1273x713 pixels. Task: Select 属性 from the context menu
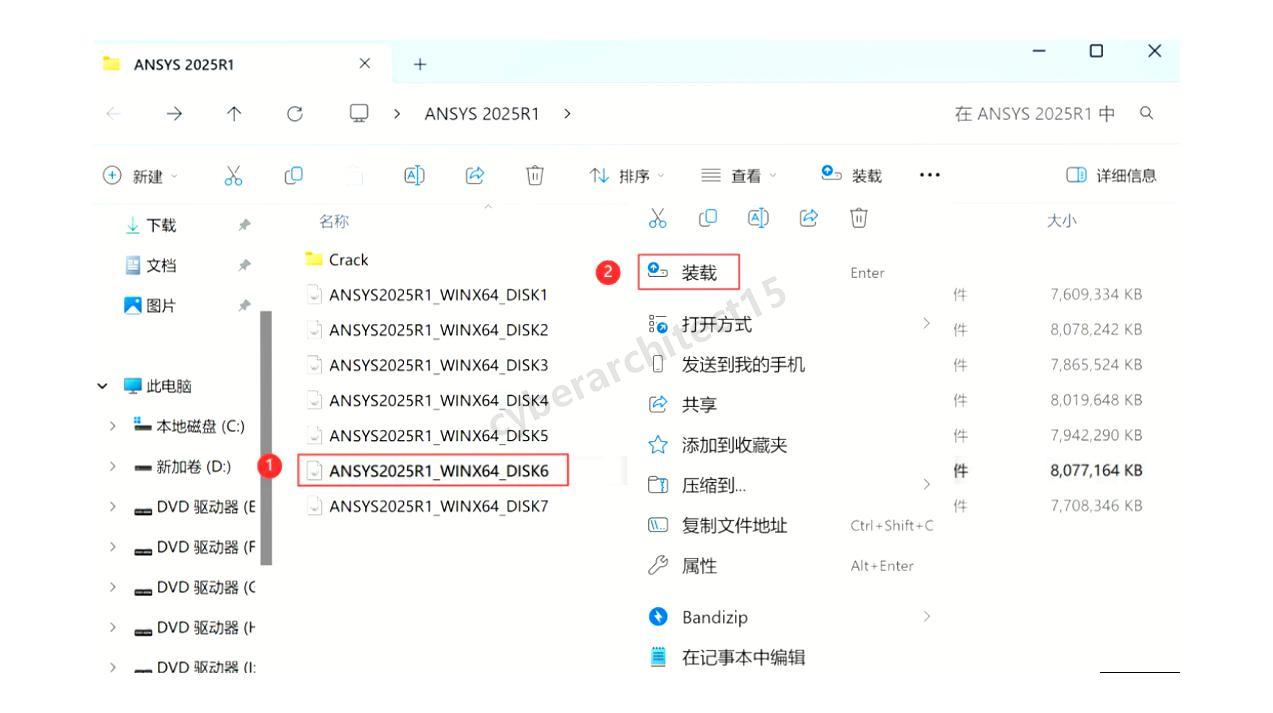(x=698, y=565)
